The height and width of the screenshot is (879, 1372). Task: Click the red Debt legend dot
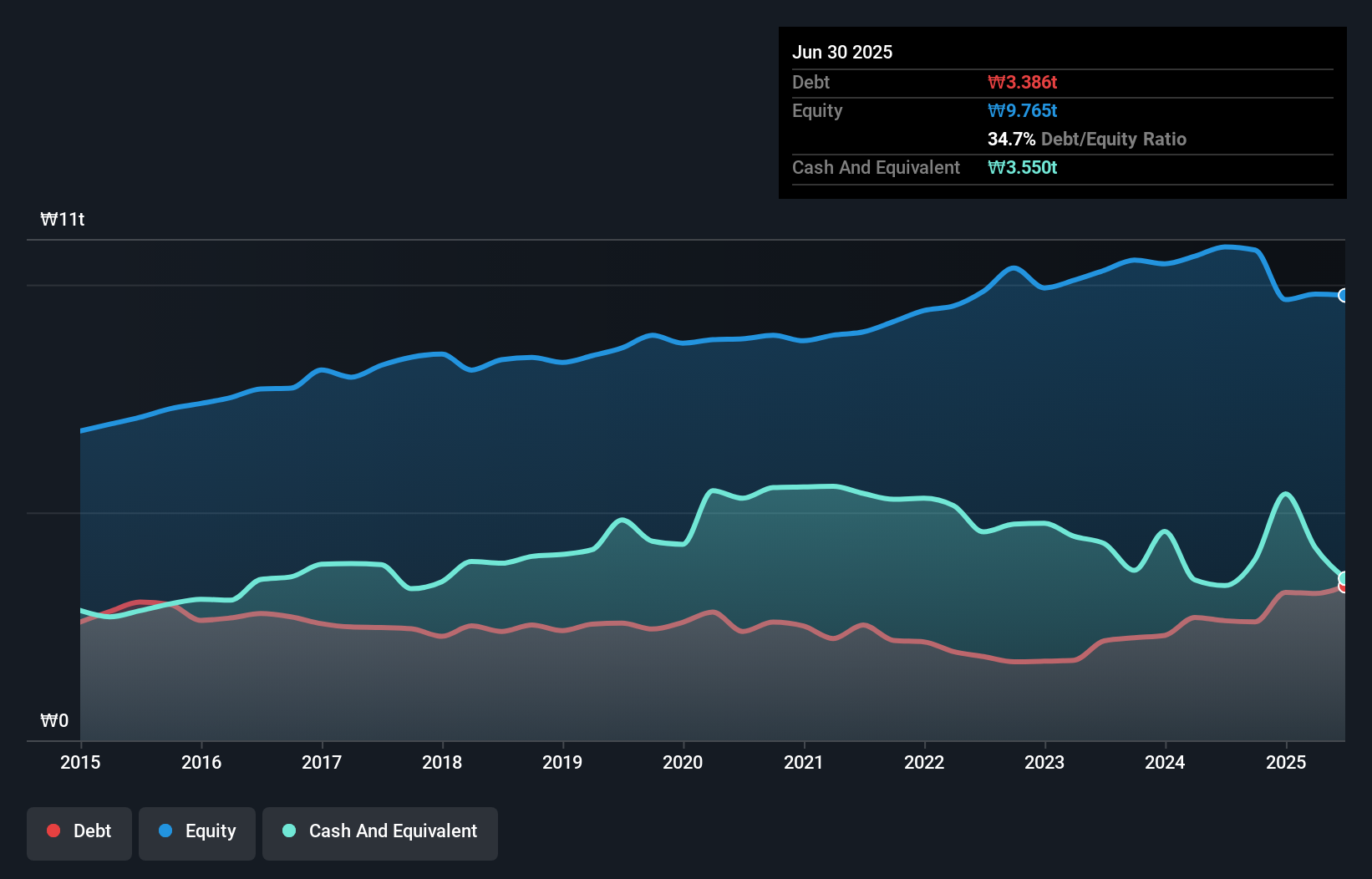pyautogui.click(x=53, y=831)
